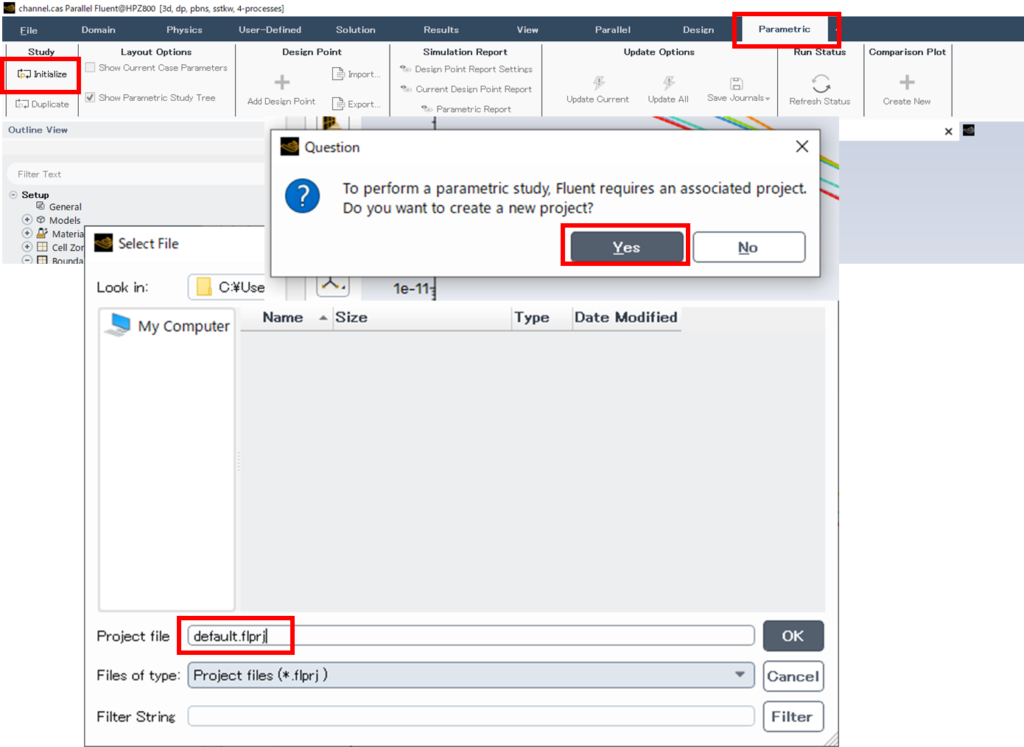Select the Parametric tab
This screenshot has width=1024, height=747.
pyautogui.click(x=784, y=29)
